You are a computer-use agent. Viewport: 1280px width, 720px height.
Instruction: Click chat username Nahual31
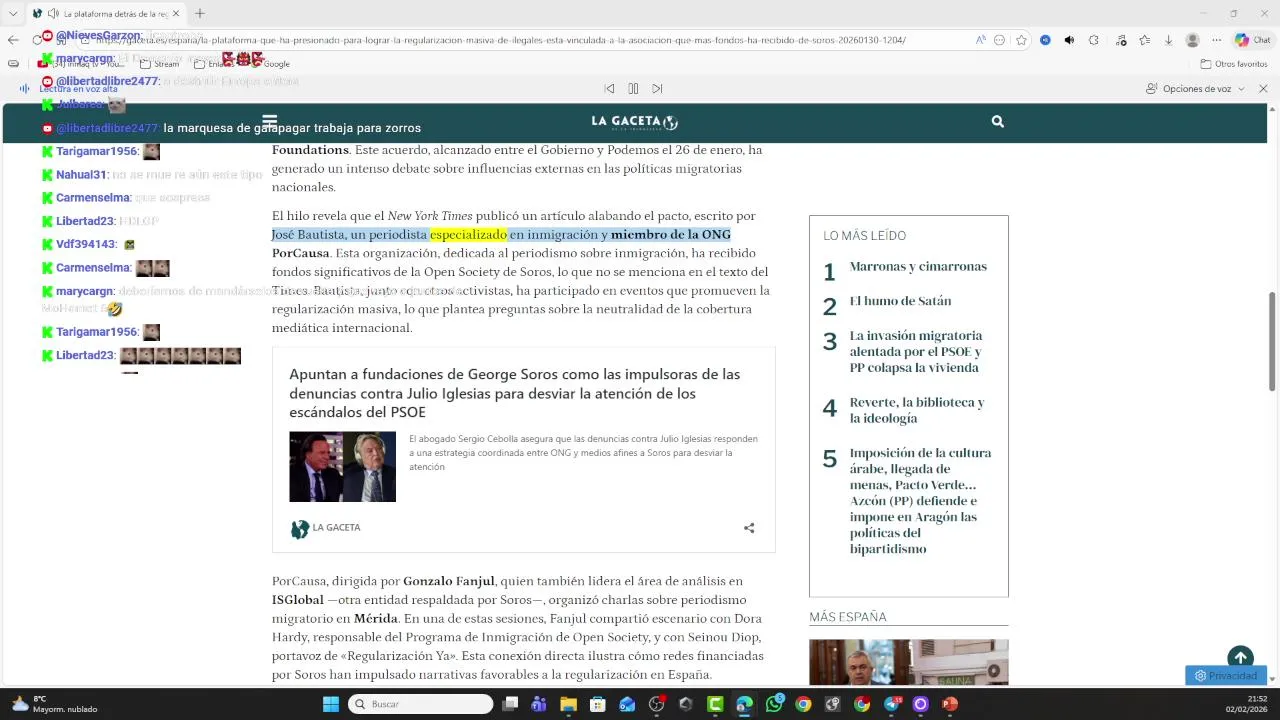pos(81,175)
